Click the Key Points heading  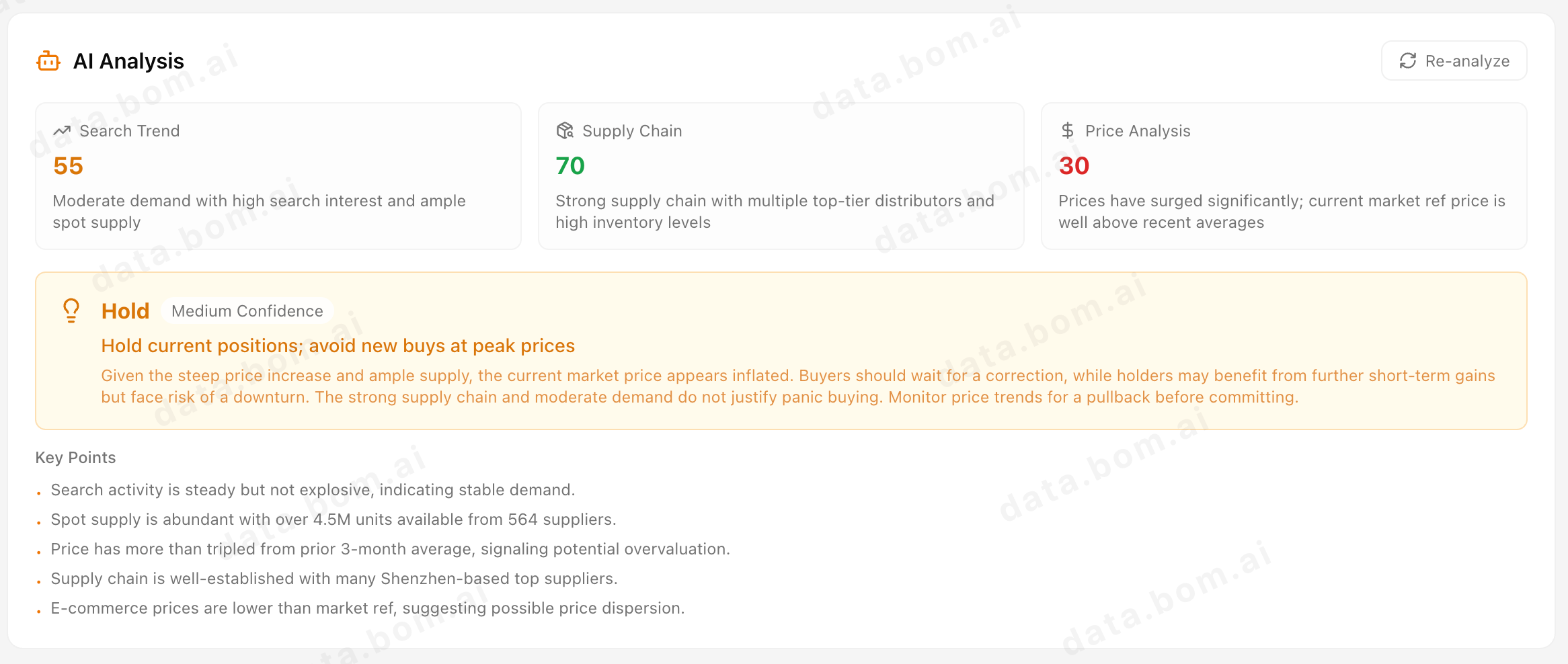(x=75, y=458)
